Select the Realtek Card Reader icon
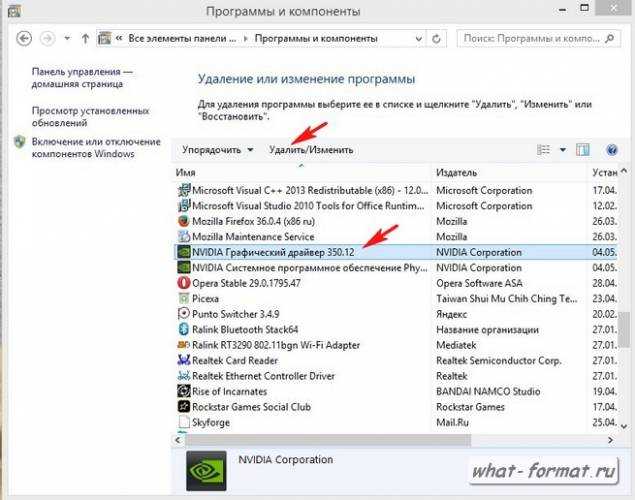Image resolution: width=635 pixels, height=500 pixels. tap(184, 360)
